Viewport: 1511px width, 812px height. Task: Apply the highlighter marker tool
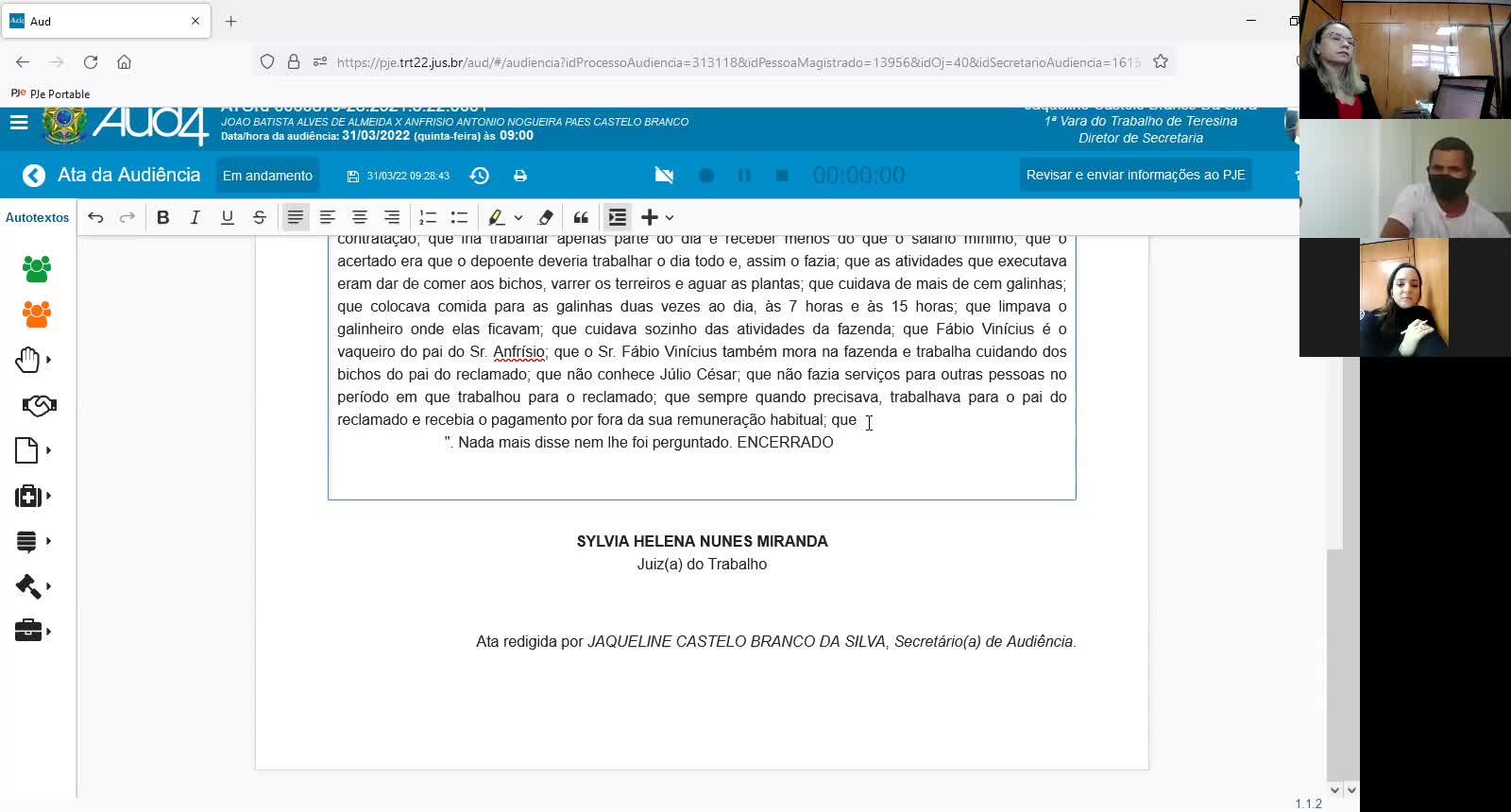pos(497,217)
